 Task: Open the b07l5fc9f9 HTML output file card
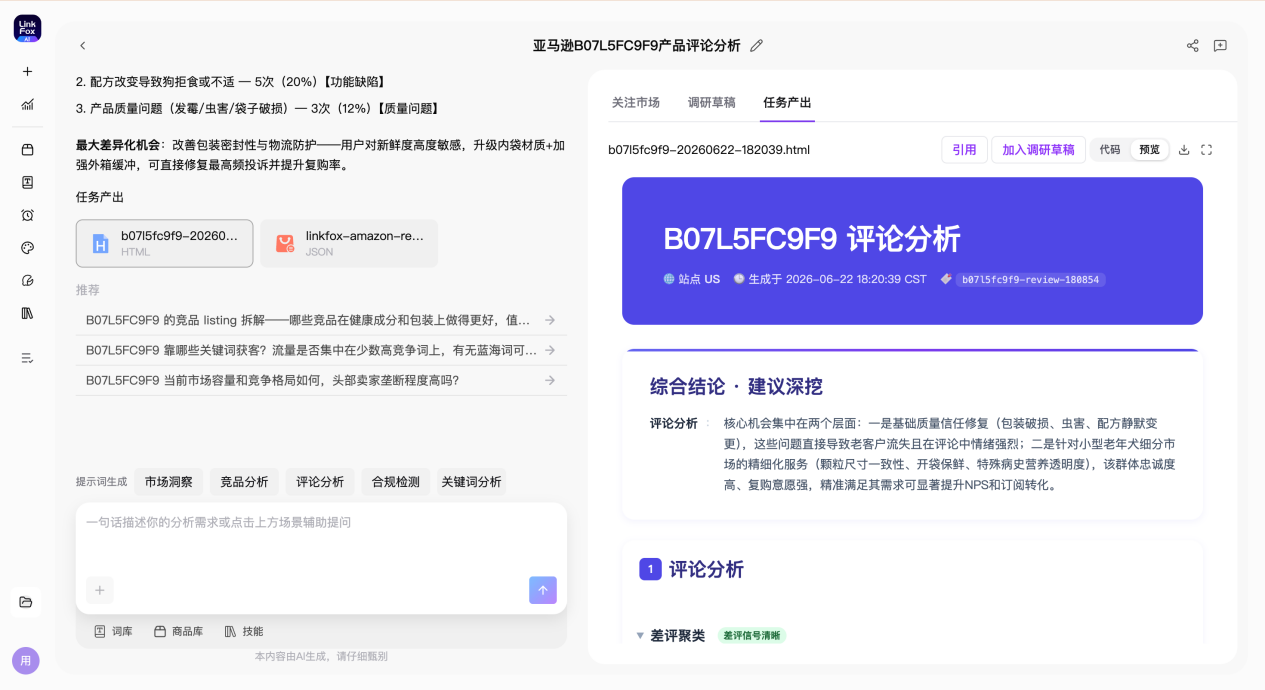(165, 244)
